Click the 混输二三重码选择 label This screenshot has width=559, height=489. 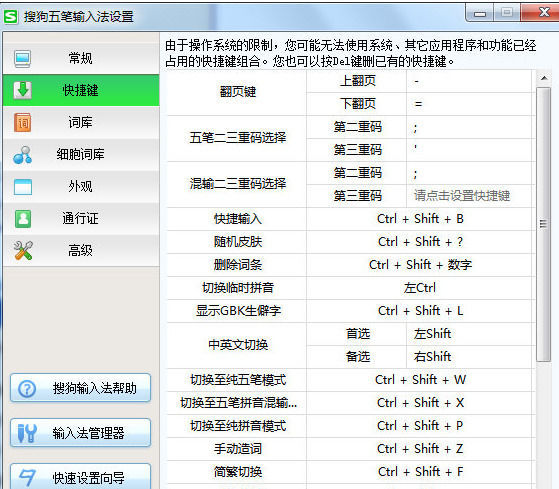click(238, 184)
